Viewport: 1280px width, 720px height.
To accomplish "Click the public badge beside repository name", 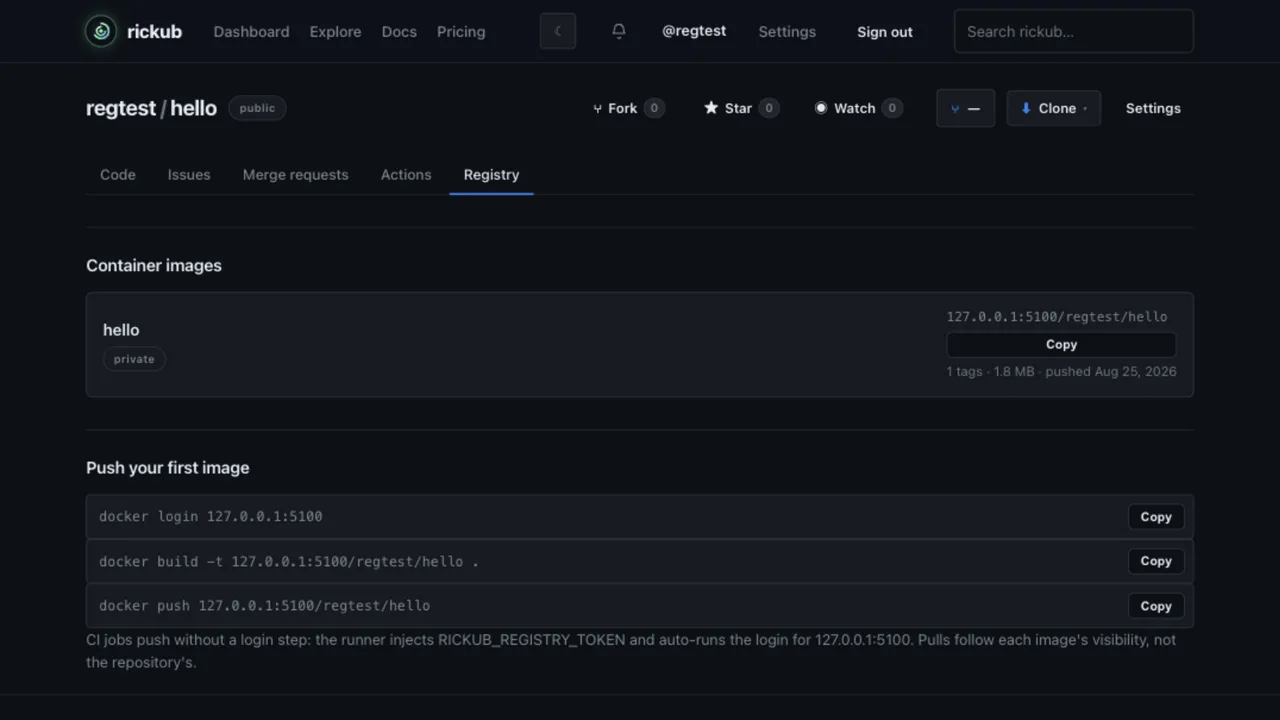I will click(x=257, y=108).
